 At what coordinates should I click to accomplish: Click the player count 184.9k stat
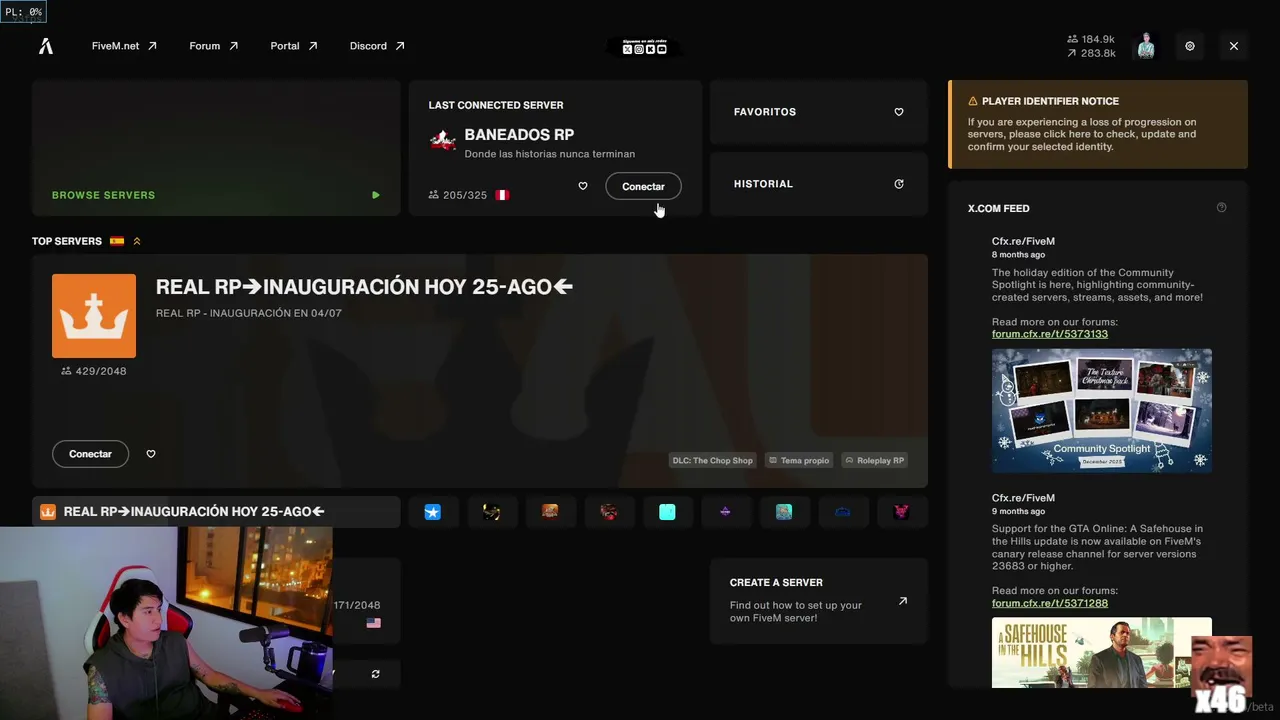coord(1091,39)
